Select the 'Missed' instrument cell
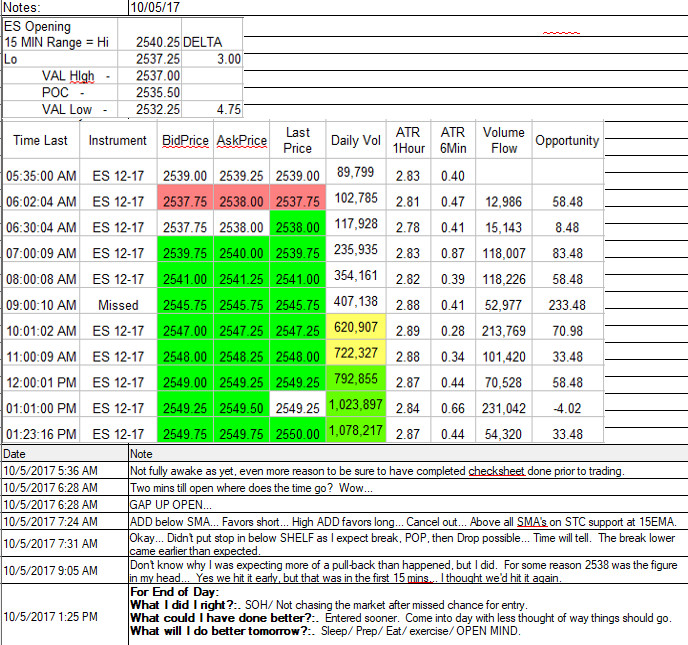The width and height of the screenshot is (688, 645). tap(118, 305)
